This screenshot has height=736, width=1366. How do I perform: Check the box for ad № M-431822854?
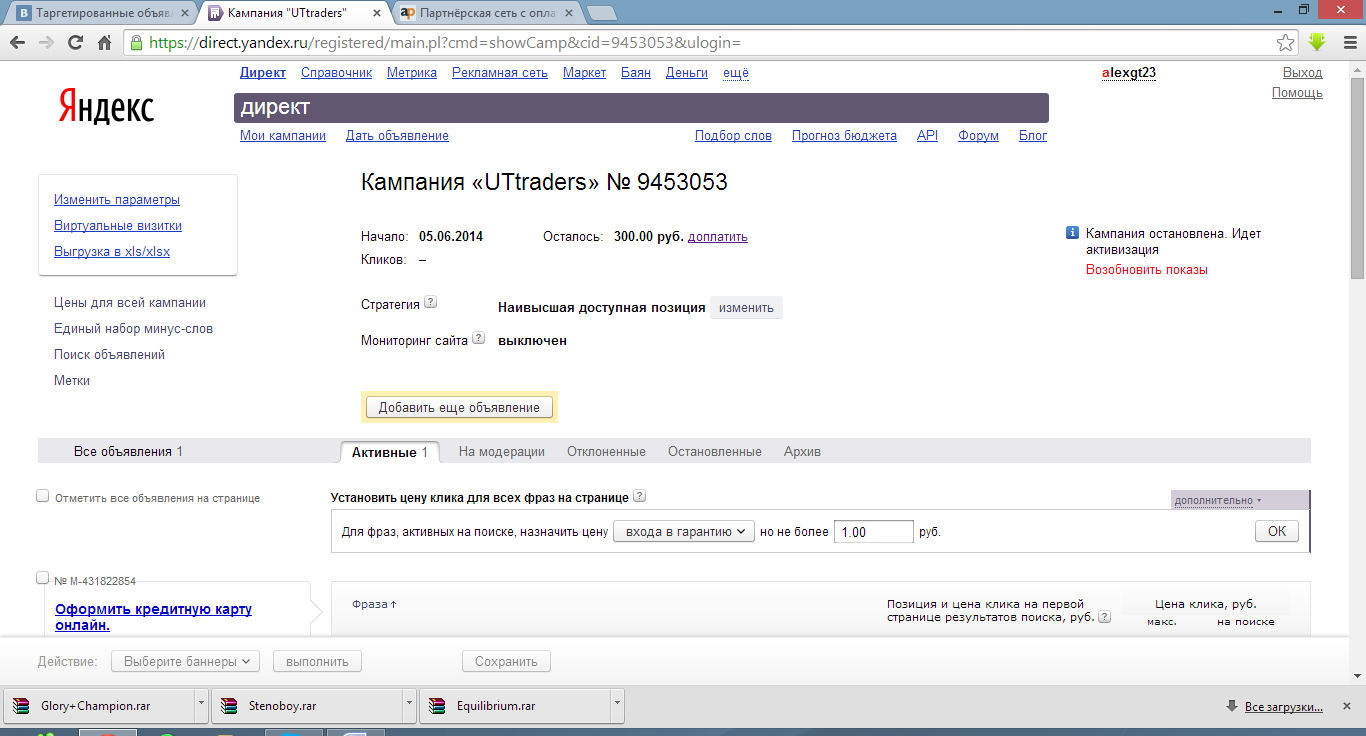pyautogui.click(x=43, y=578)
